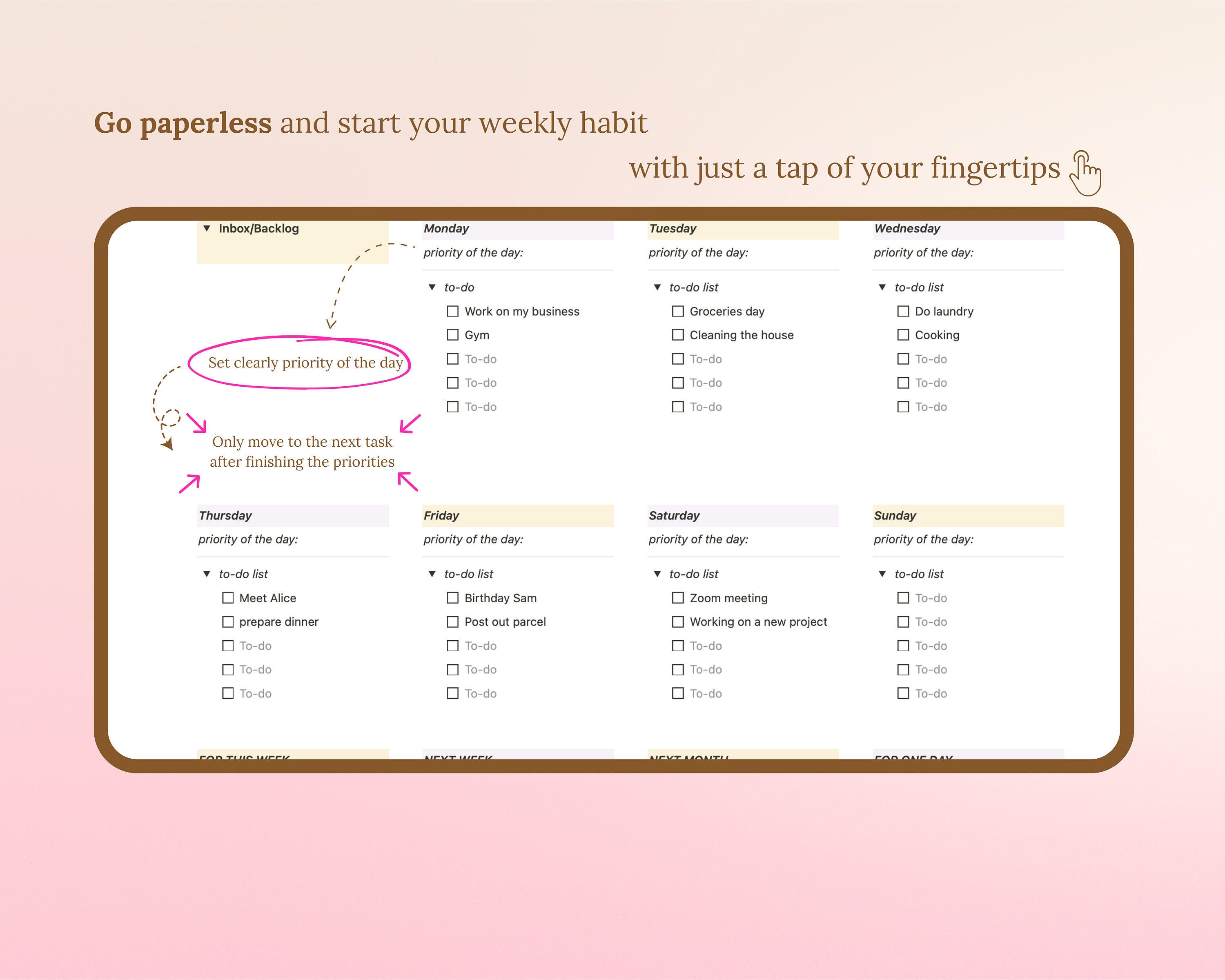Screen dimensions: 1225x980
Task: Mark 'Gym' as done on Monday
Action: coord(453,334)
